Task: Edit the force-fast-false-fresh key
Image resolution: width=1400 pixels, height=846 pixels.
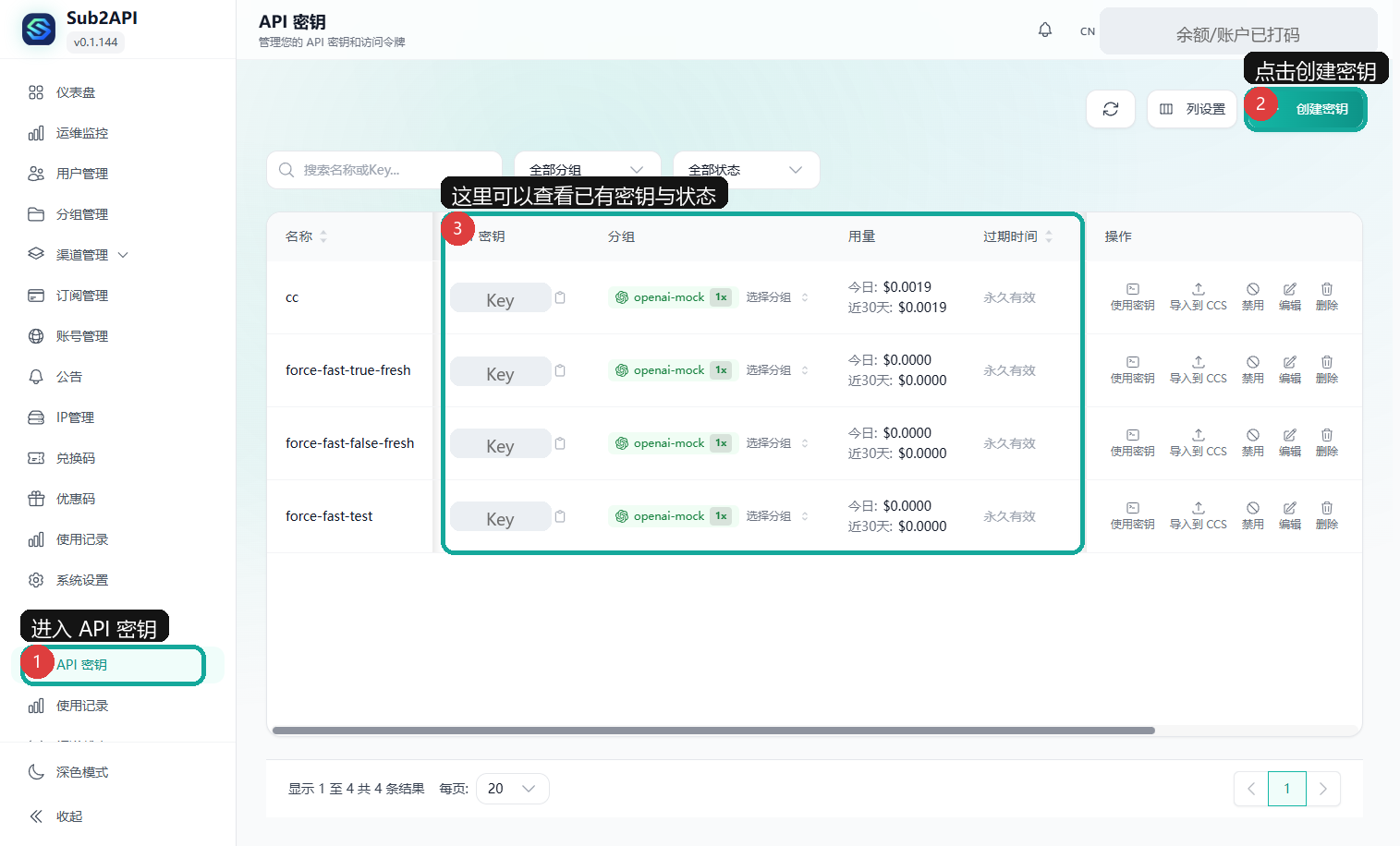Action: (x=1290, y=442)
